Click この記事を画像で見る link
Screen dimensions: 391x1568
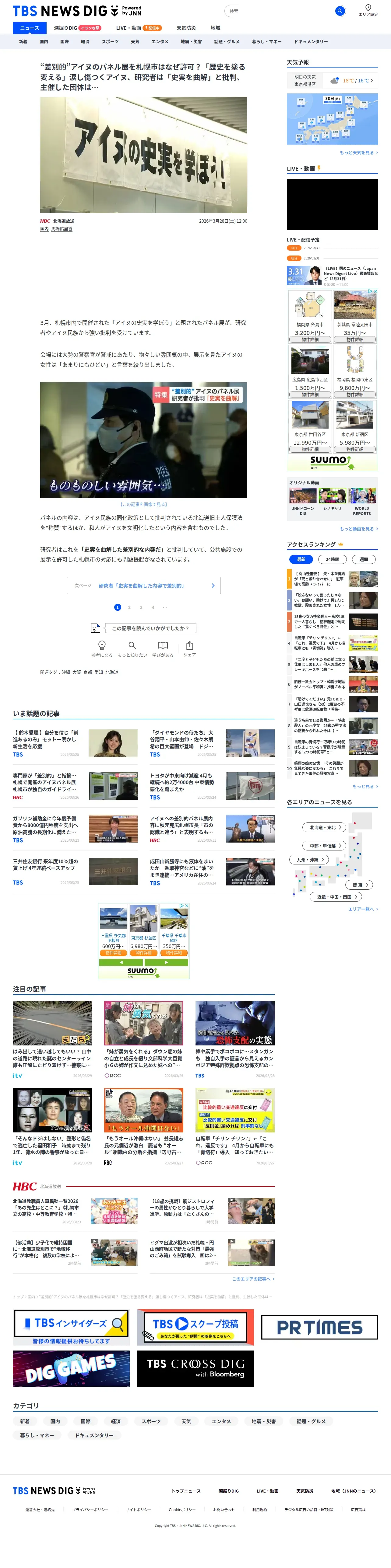pyautogui.click(x=144, y=505)
